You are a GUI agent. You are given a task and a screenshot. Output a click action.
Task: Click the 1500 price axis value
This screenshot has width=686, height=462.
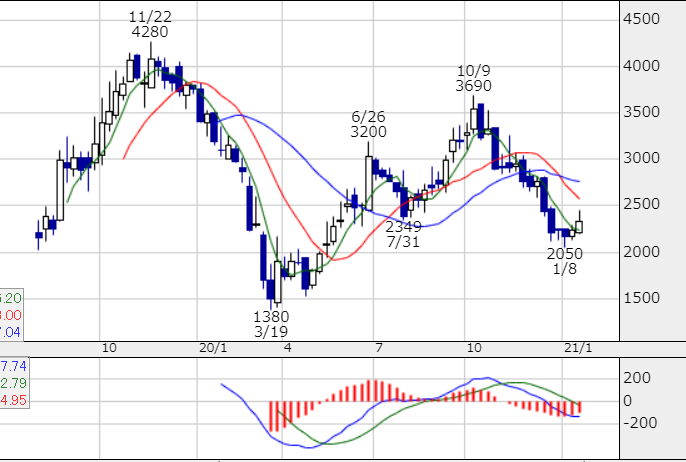(x=641, y=298)
